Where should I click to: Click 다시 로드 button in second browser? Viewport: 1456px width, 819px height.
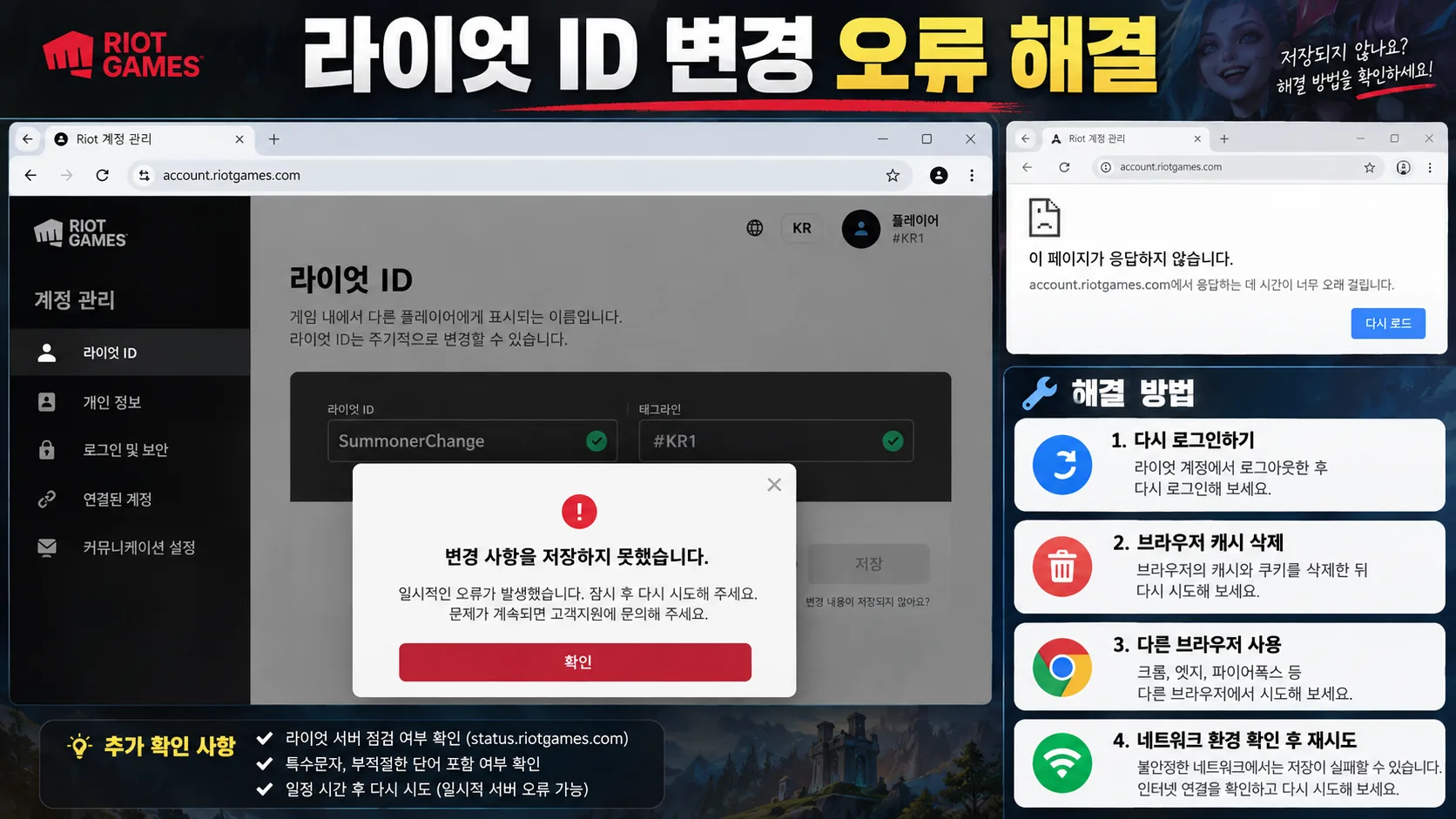(1388, 323)
